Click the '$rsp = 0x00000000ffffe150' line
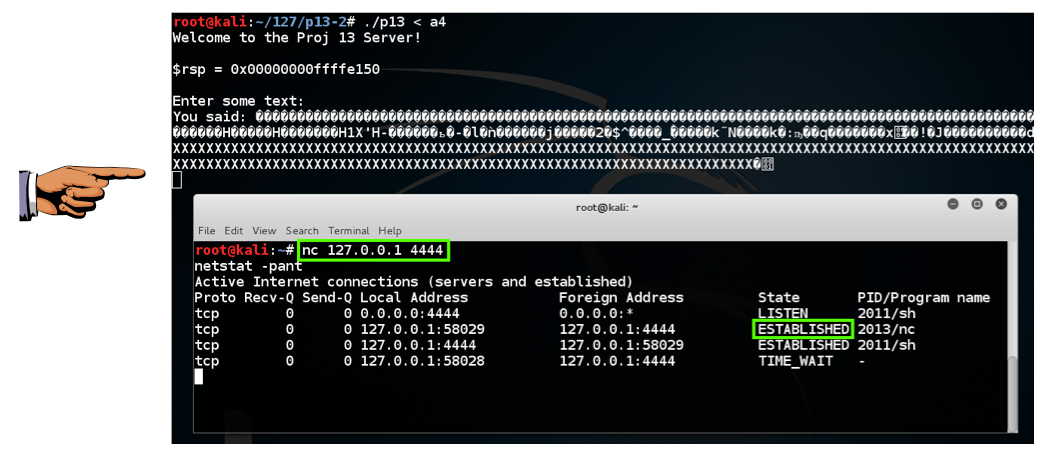The image size is (1046, 456). [x=276, y=69]
